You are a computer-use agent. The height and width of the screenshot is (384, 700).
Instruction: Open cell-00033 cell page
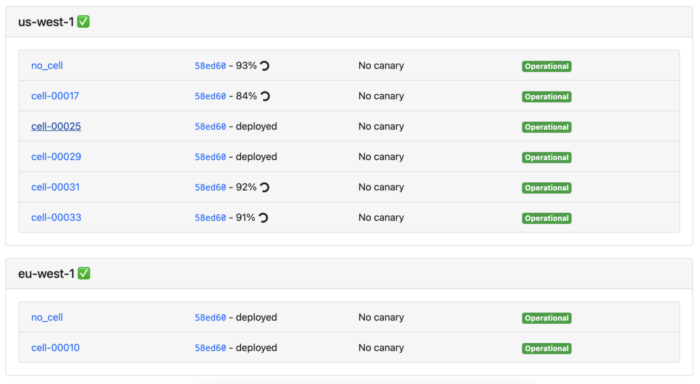(x=56, y=217)
